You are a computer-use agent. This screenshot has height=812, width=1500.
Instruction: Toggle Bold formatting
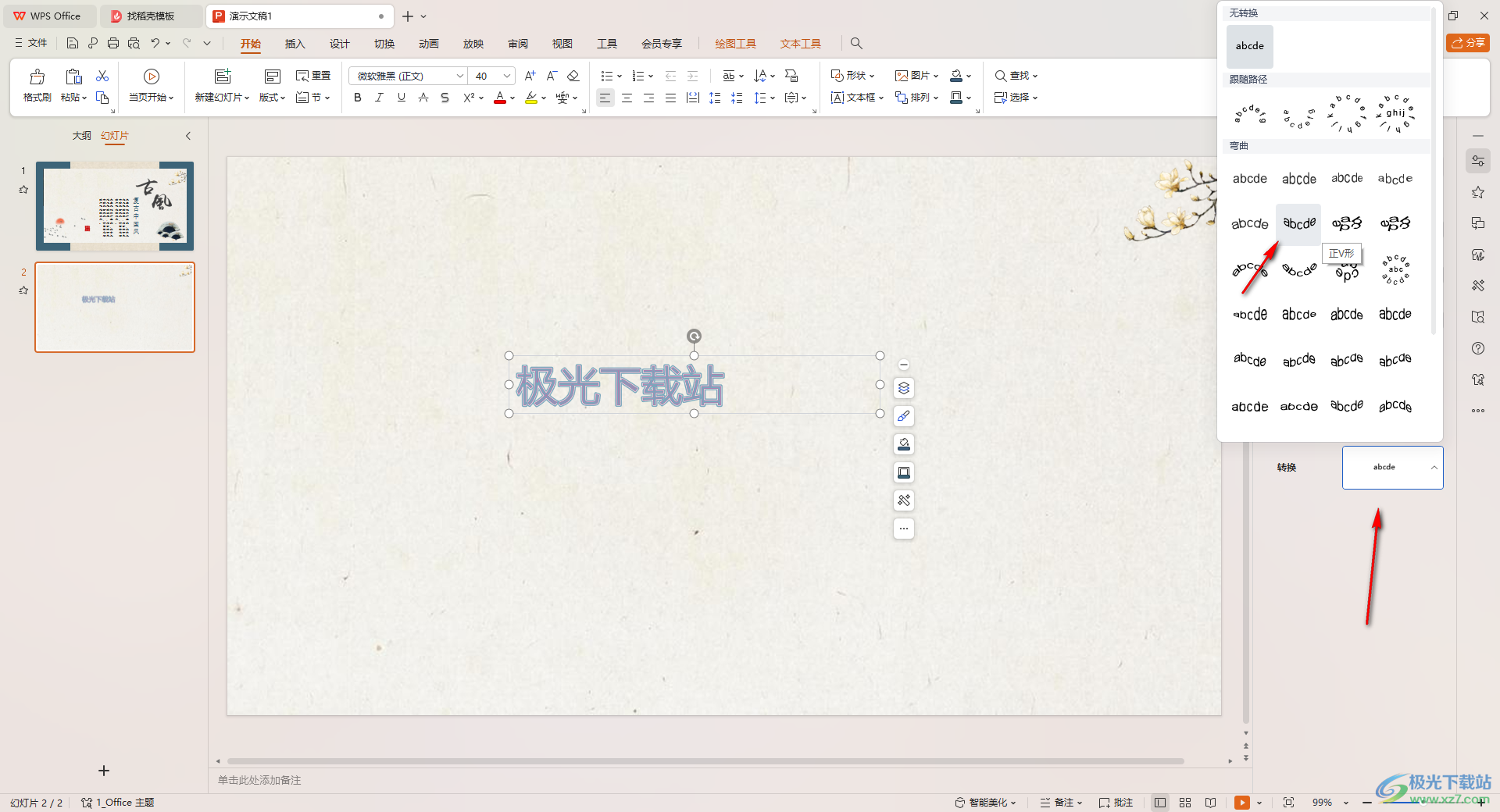point(358,98)
